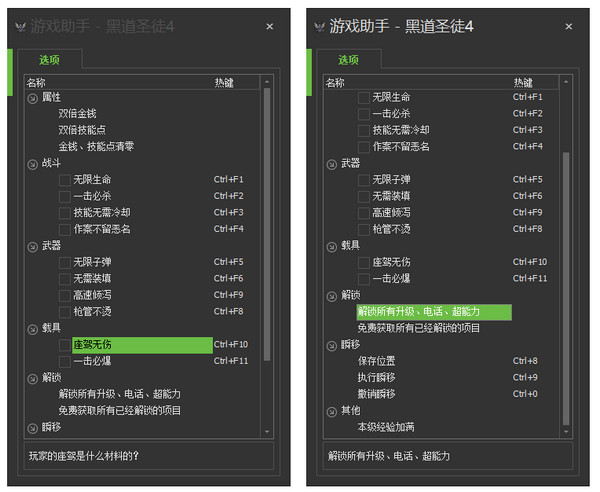Click scrollbar down arrow in right window
The height and width of the screenshot is (492, 600).
(566, 432)
